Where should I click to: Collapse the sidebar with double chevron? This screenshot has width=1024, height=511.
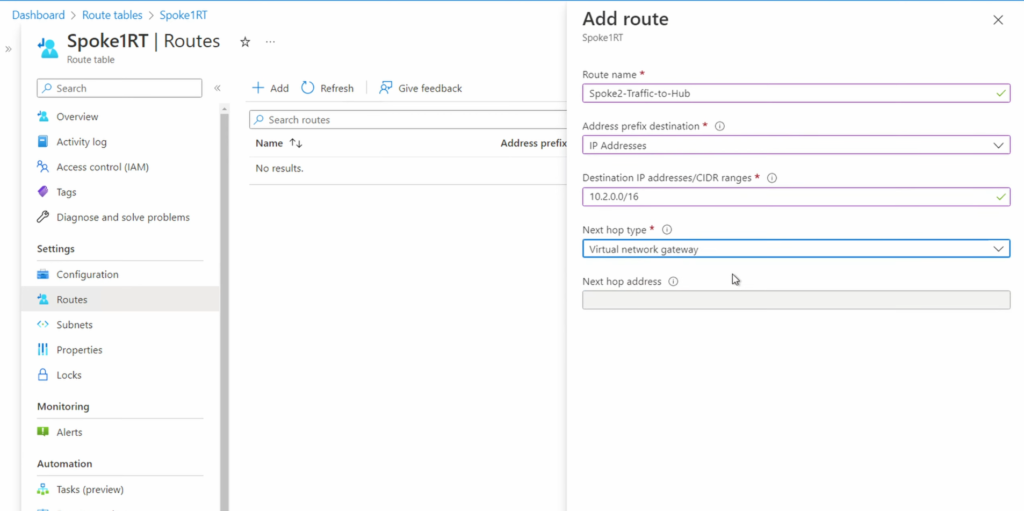[217, 88]
